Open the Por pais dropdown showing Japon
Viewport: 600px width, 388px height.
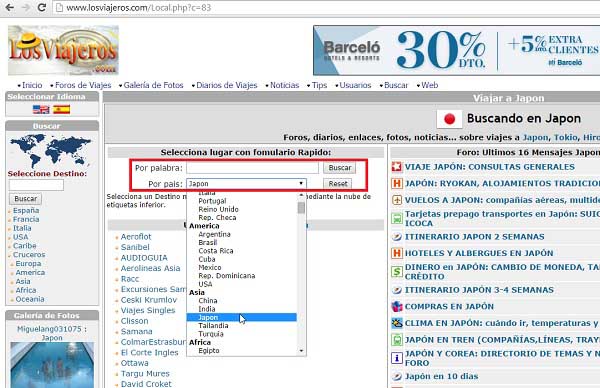click(x=246, y=184)
